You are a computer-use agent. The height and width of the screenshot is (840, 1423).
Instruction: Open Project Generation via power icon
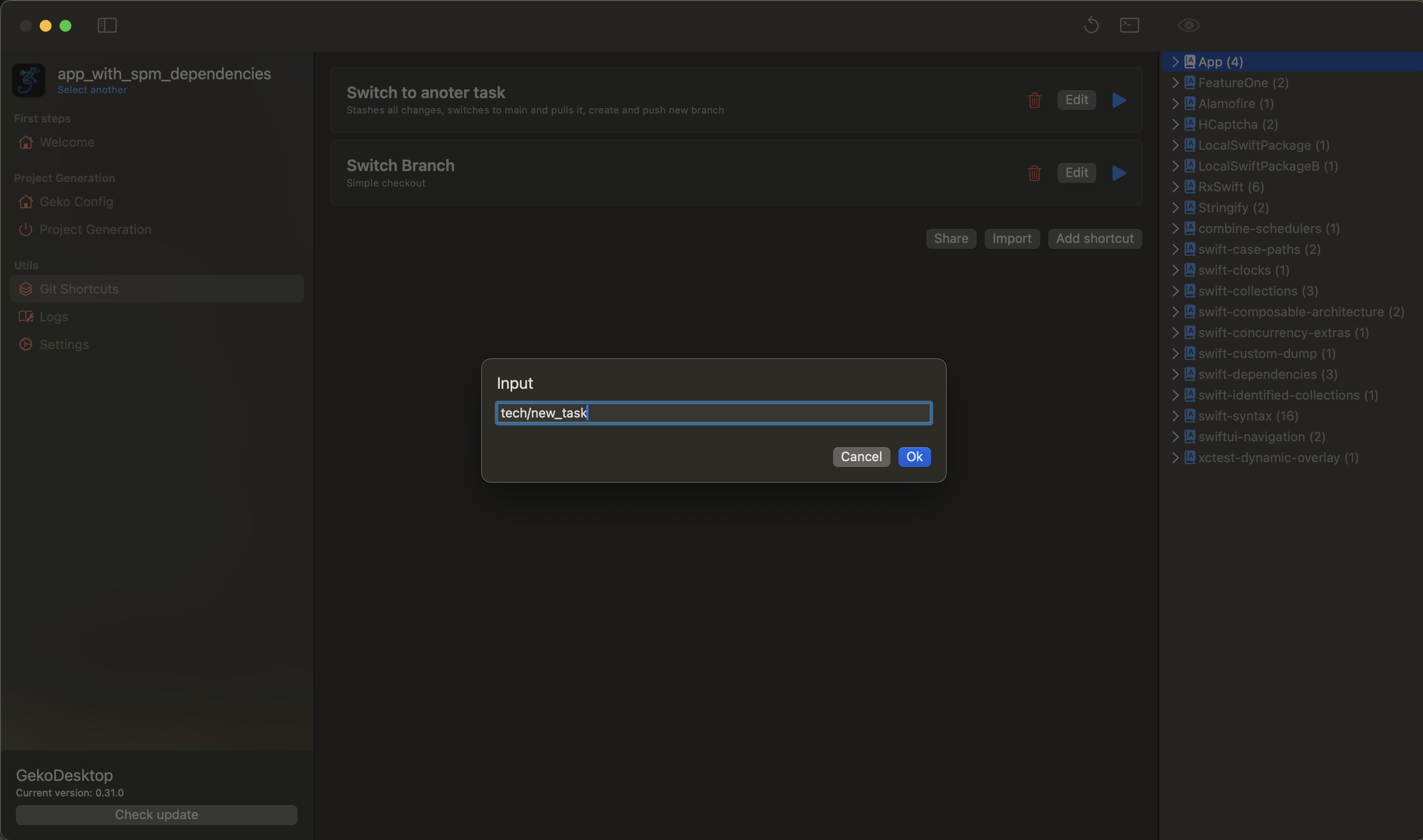[x=95, y=229]
